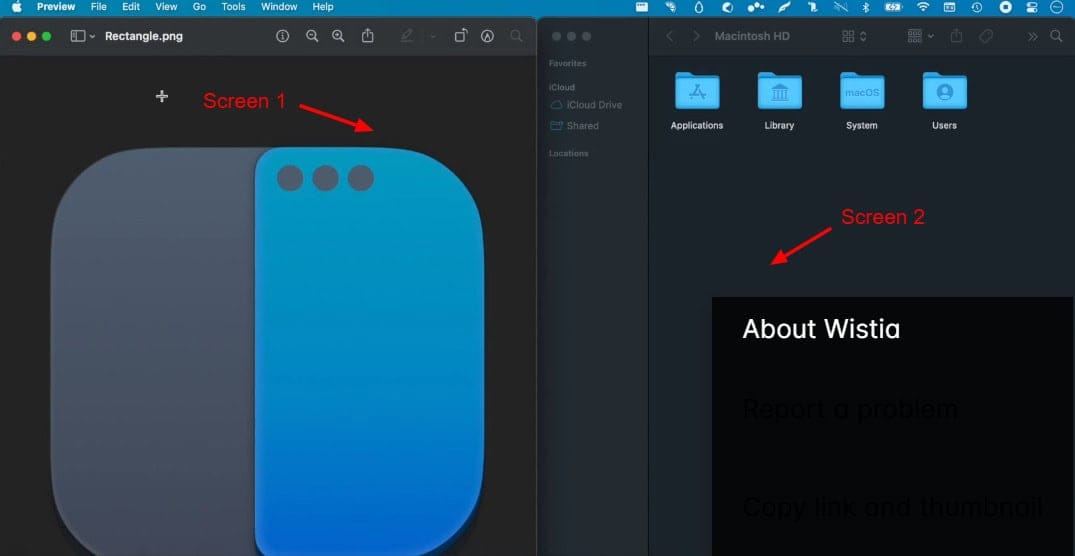Image resolution: width=1075 pixels, height=556 pixels.
Task: Open the Finder group-by dropdown
Action: (x=920, y=36)
